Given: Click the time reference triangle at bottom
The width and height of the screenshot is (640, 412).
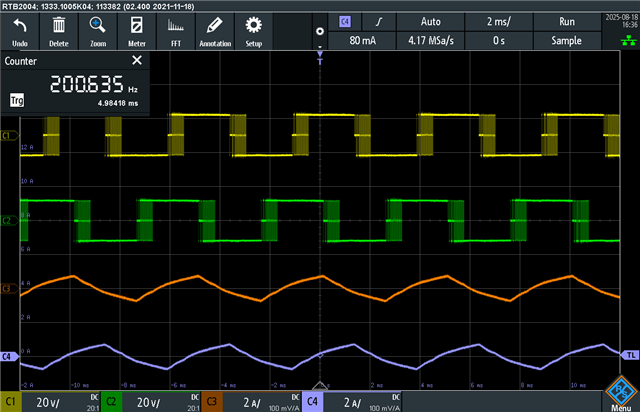Looking at the screenshot, I should (320, 385).
